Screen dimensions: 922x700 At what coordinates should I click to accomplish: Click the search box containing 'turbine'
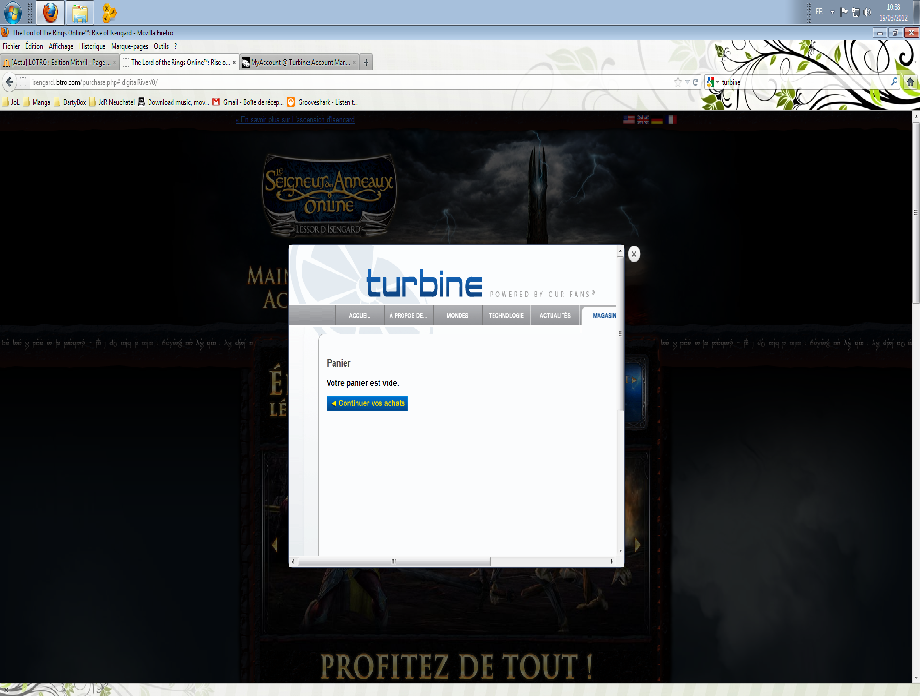coord(803,82)
